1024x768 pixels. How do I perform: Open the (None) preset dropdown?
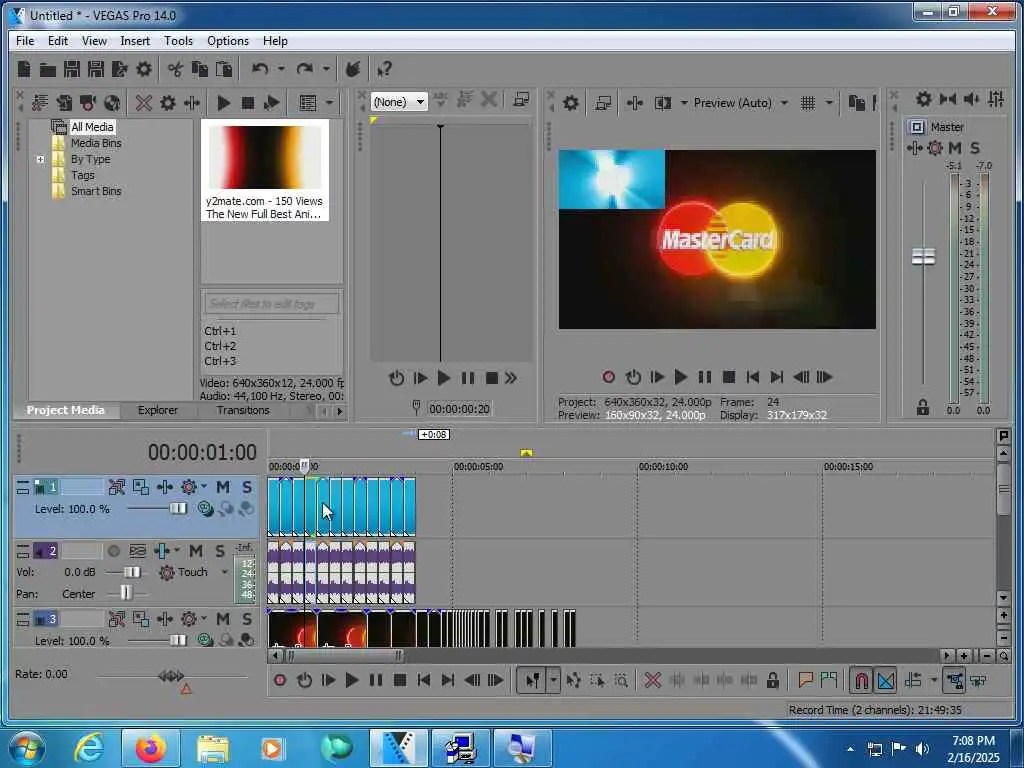[x=399, y=102]
